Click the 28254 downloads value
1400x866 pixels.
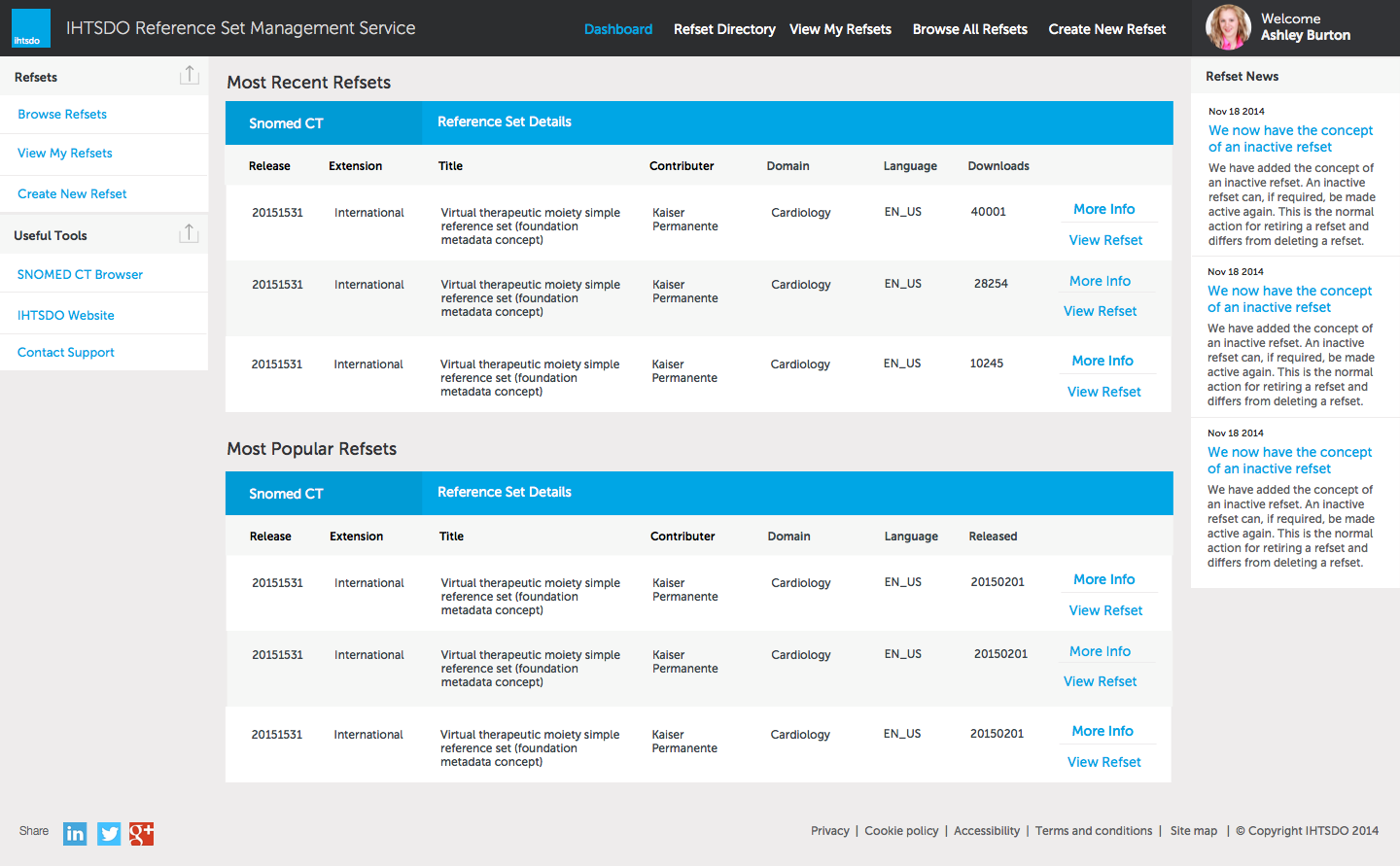[x=991, y=284]
